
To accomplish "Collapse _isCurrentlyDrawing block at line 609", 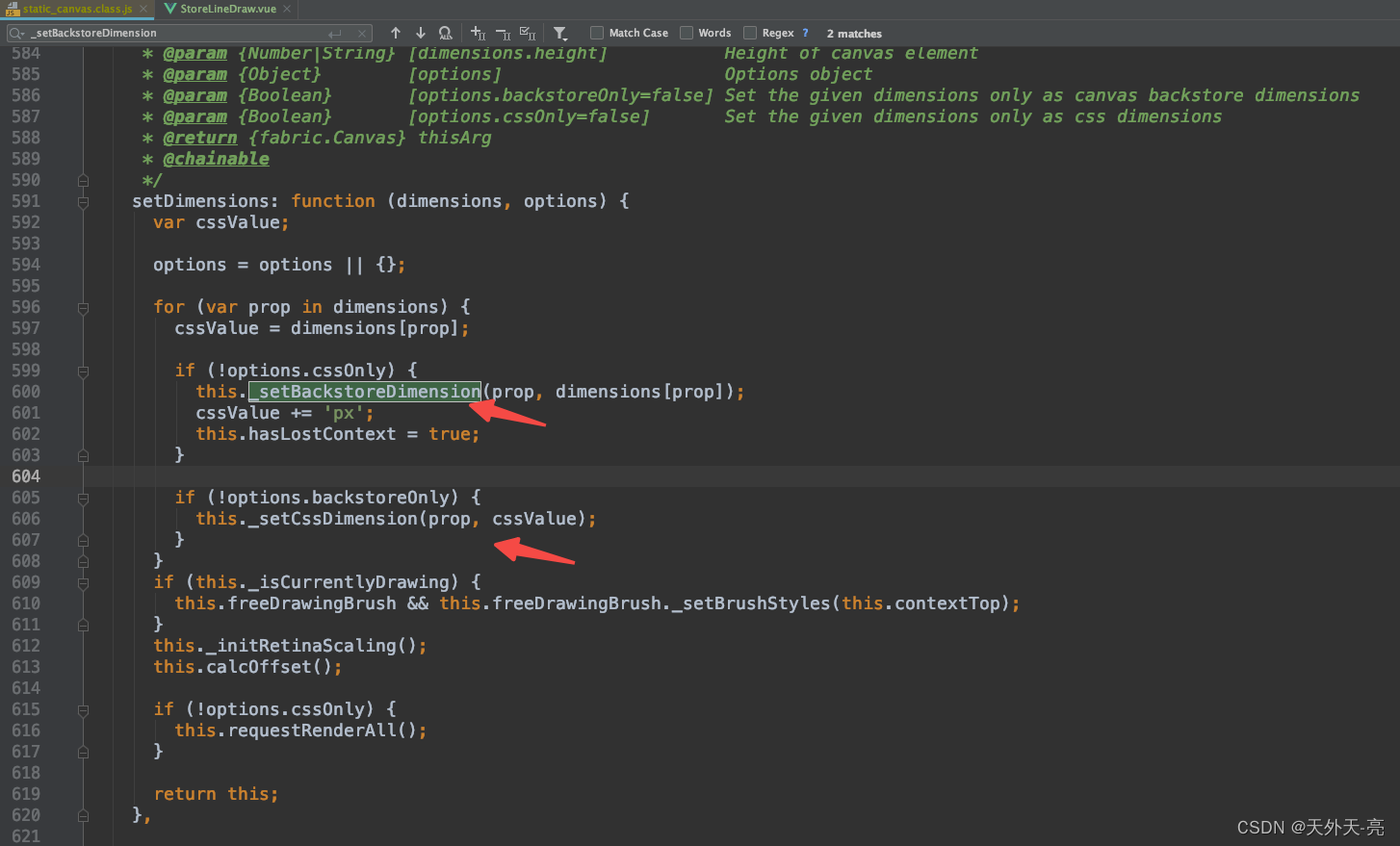I will pos(83,583).
